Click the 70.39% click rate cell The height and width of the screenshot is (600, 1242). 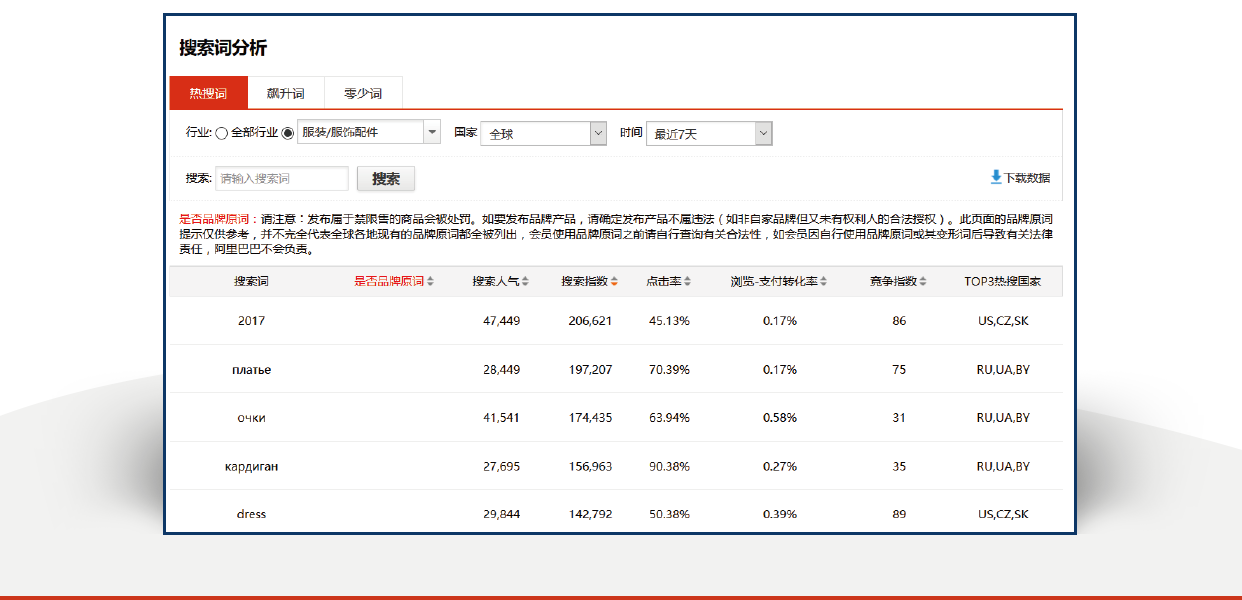pos(669,370)
